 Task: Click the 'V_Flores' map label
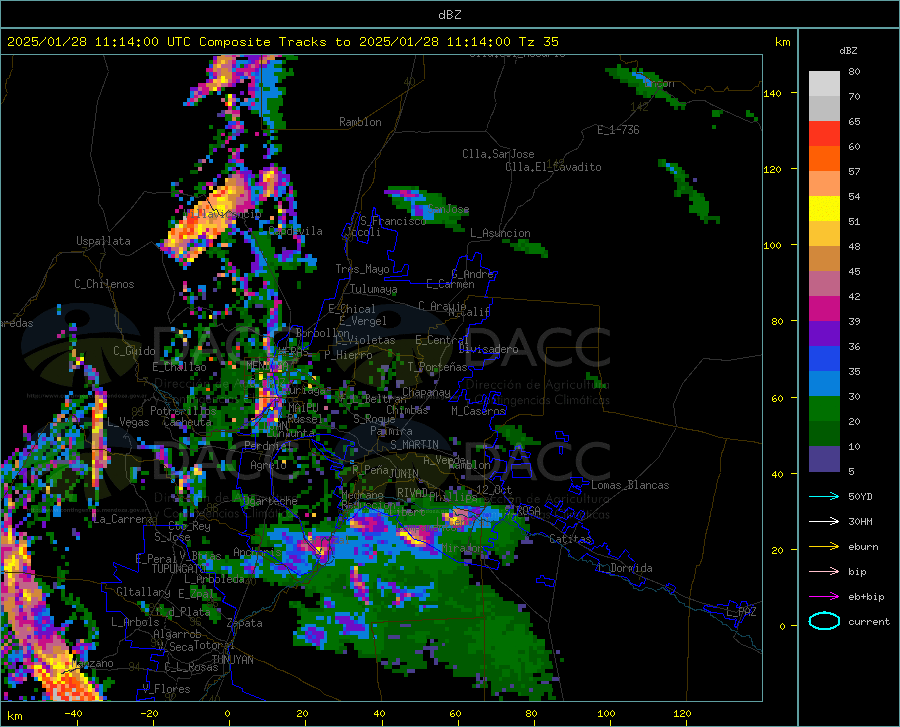pos(166,689)
